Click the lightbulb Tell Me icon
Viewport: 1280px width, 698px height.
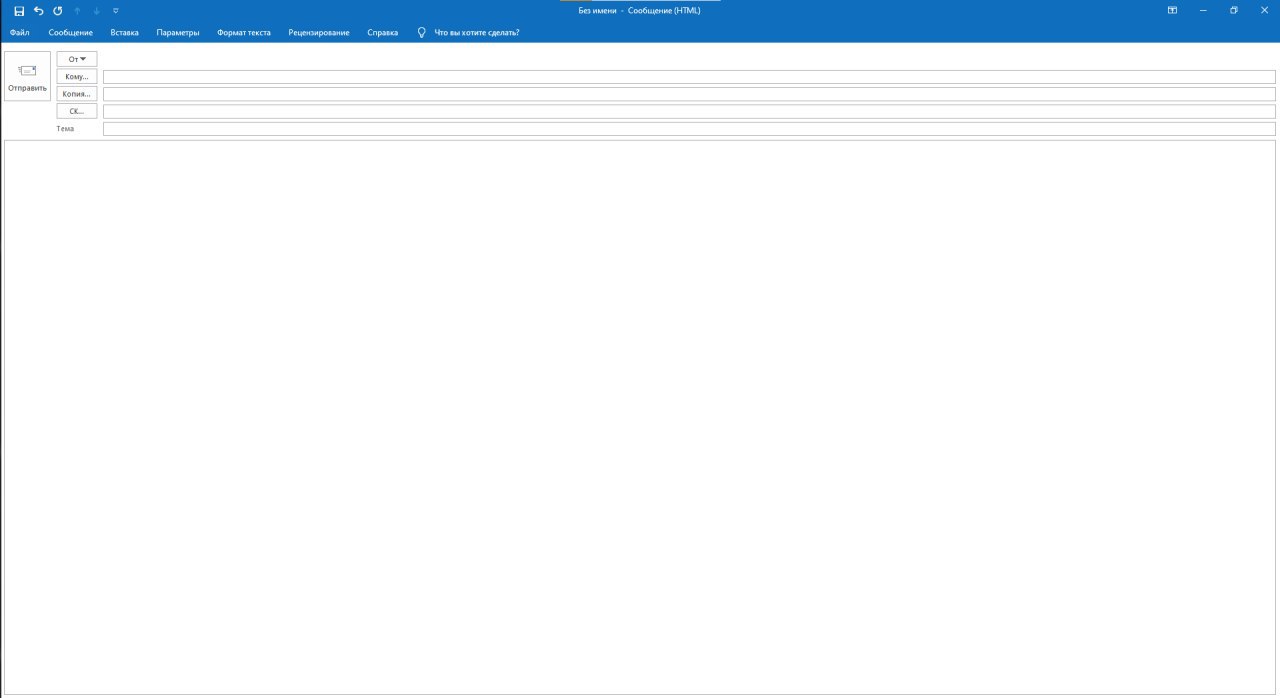tap(421, 32)
